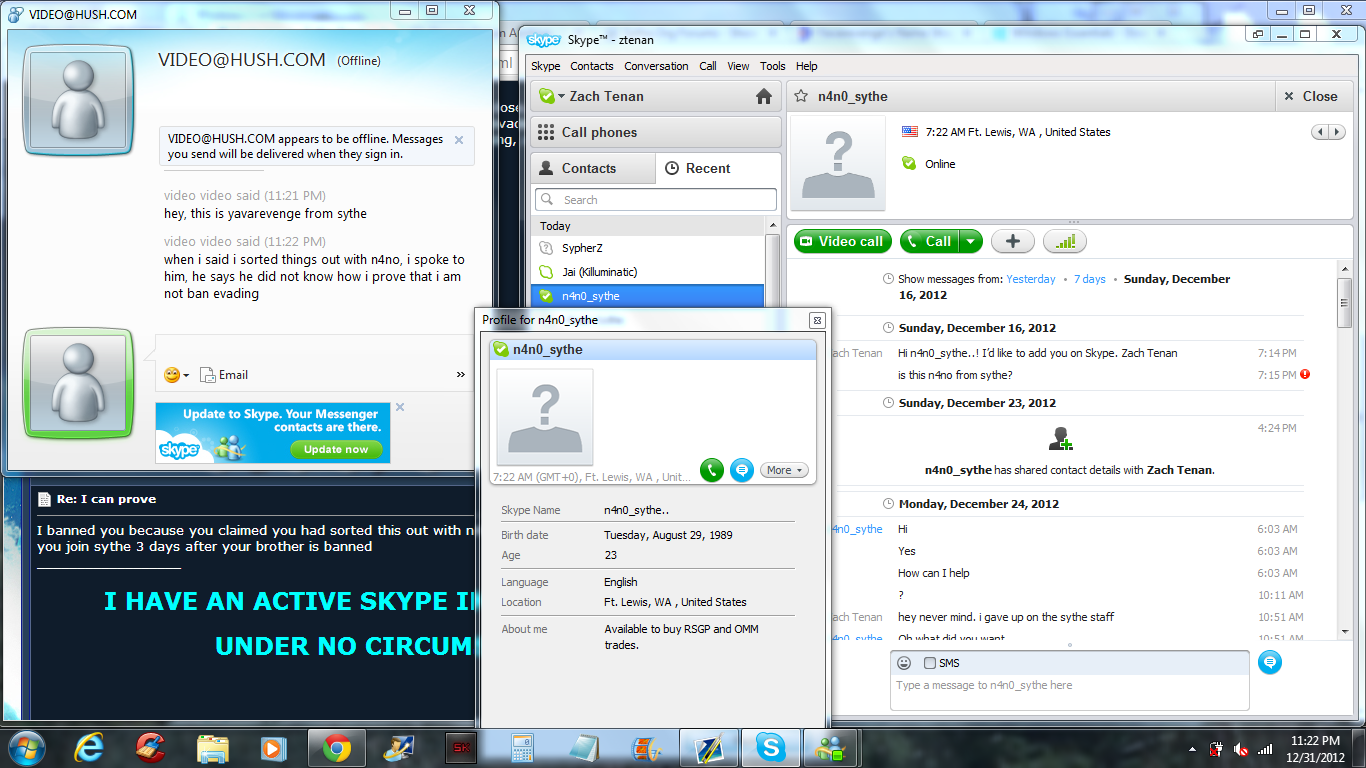Click Update now in the Skype banner
The width and height of the screenshot is (1366, 768).
pyautogui.click(x=336, y=450)
